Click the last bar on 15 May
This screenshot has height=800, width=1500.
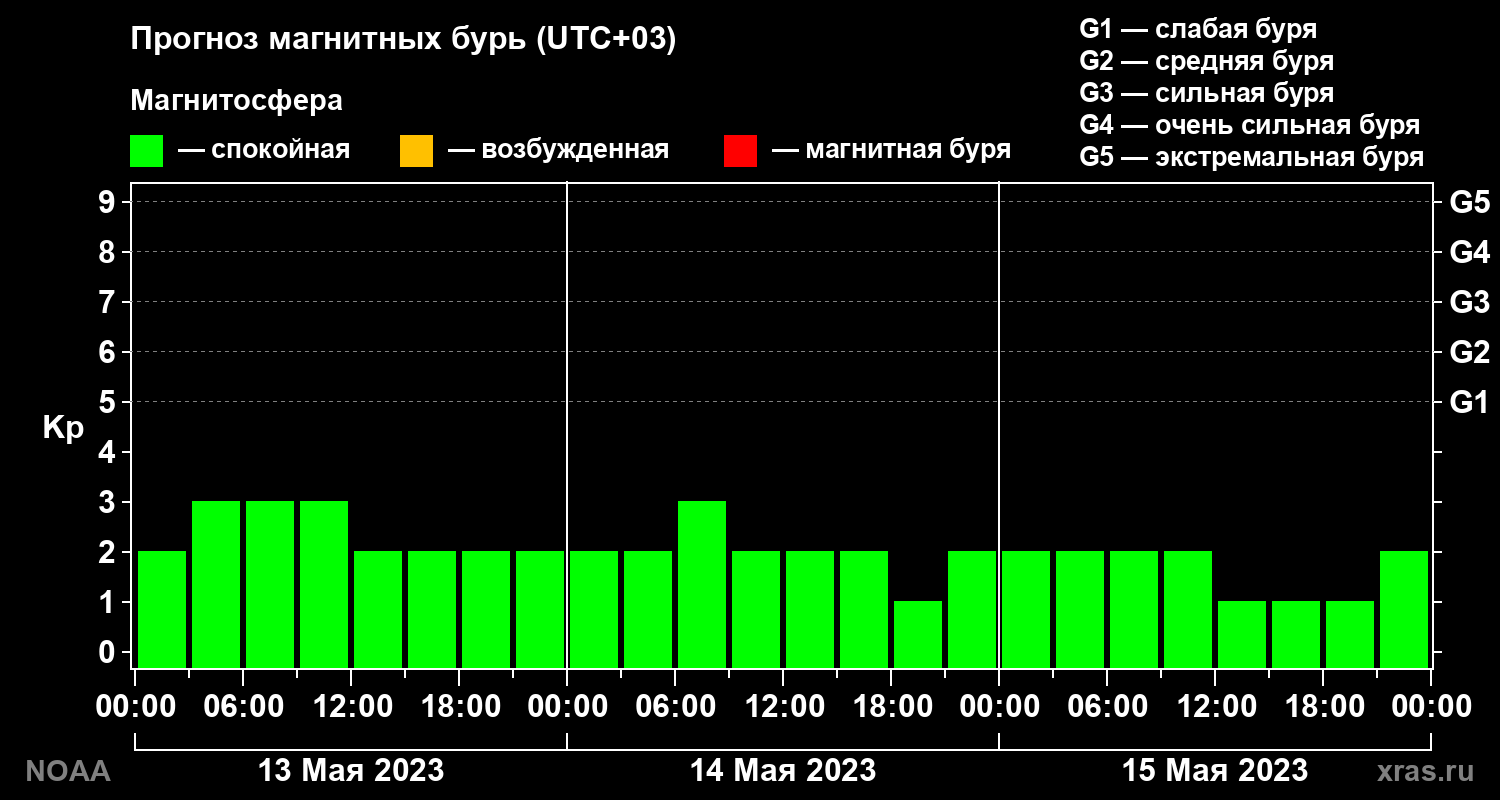[1404, 609]
